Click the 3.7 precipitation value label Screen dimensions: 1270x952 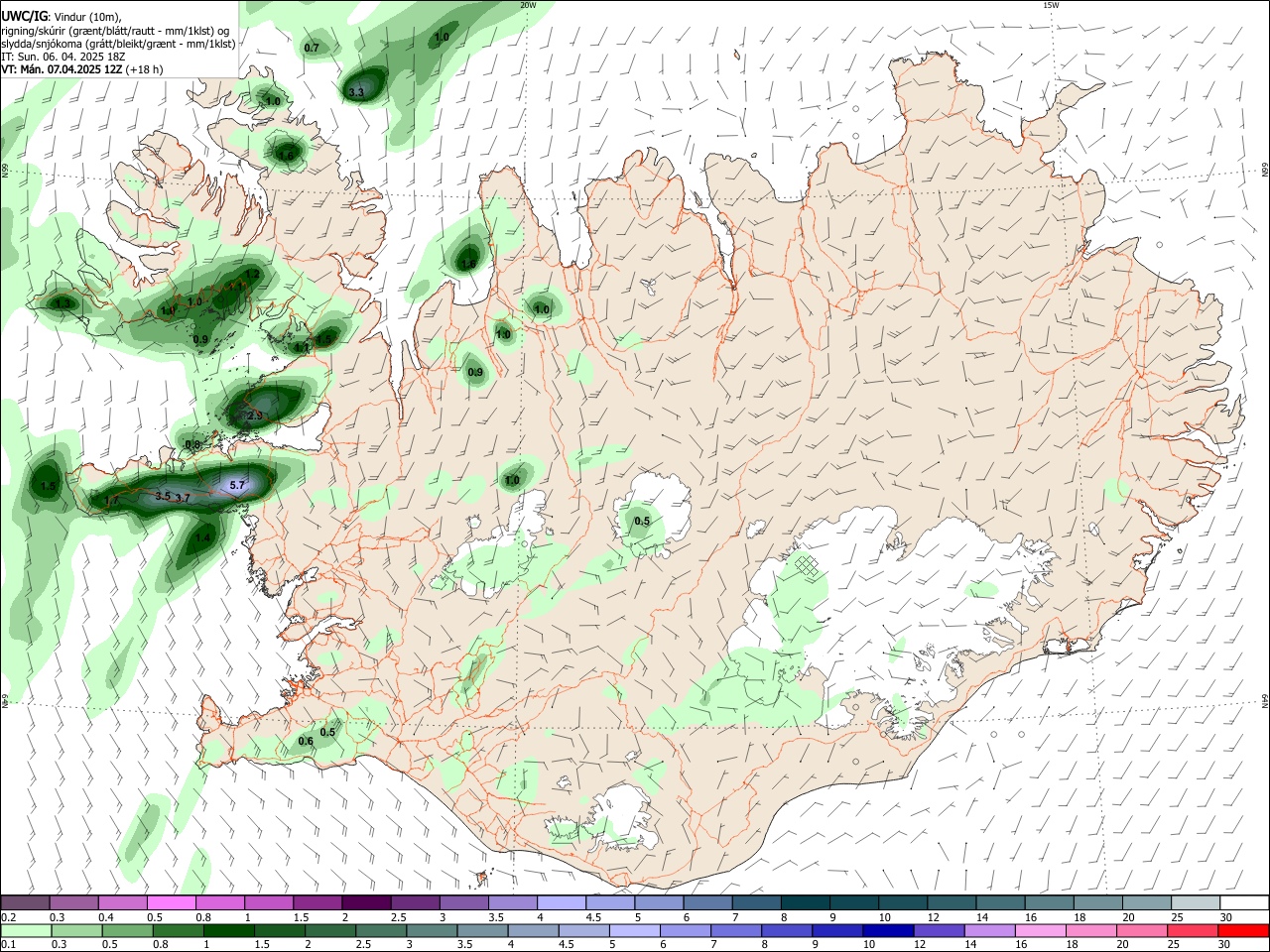coord(183,498)
